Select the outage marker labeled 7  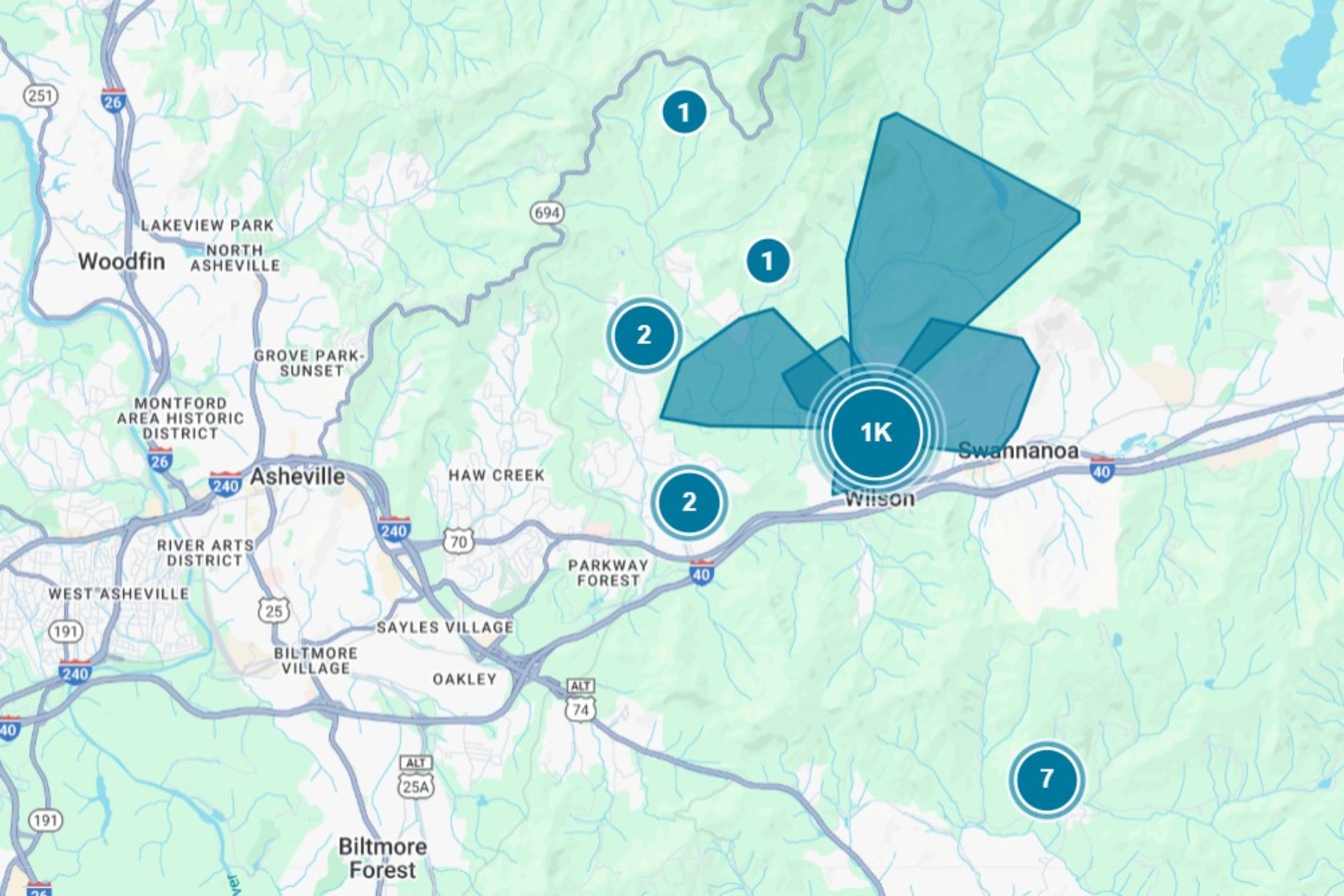[x=1046, y=779]
